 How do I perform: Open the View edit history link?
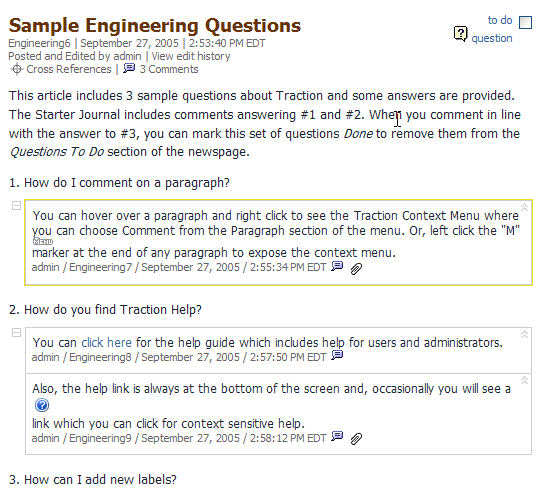[x=191, y=56]
